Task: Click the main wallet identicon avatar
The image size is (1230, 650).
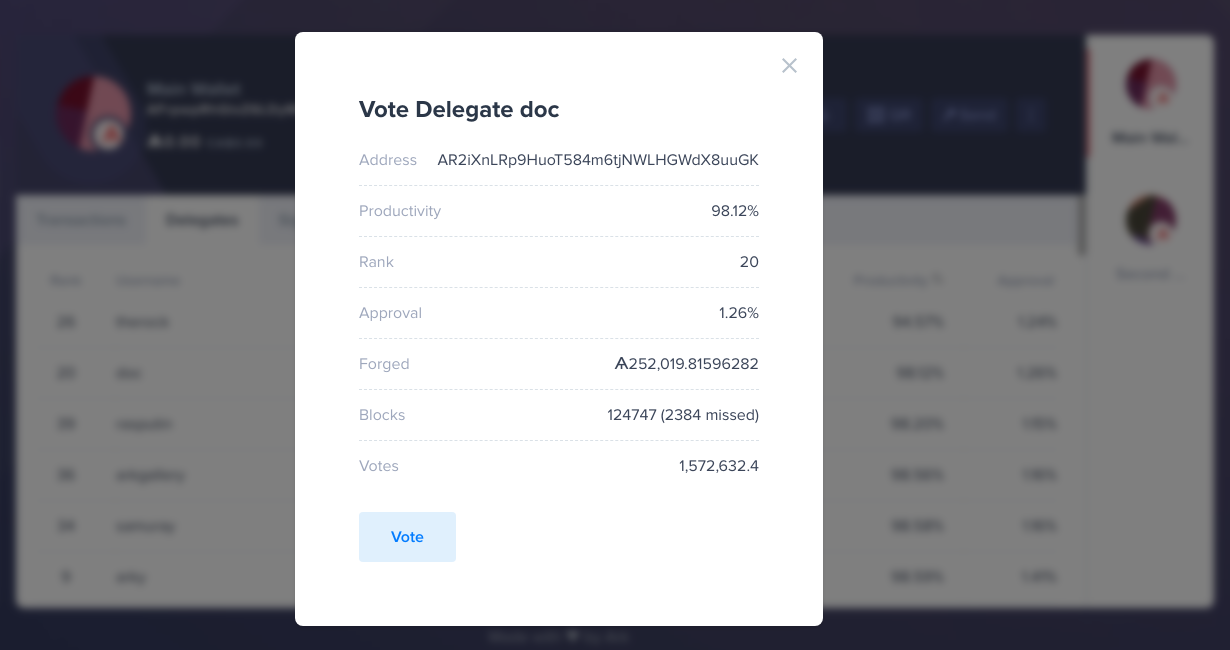Action: pyautogui.click(x=93, y=114)
